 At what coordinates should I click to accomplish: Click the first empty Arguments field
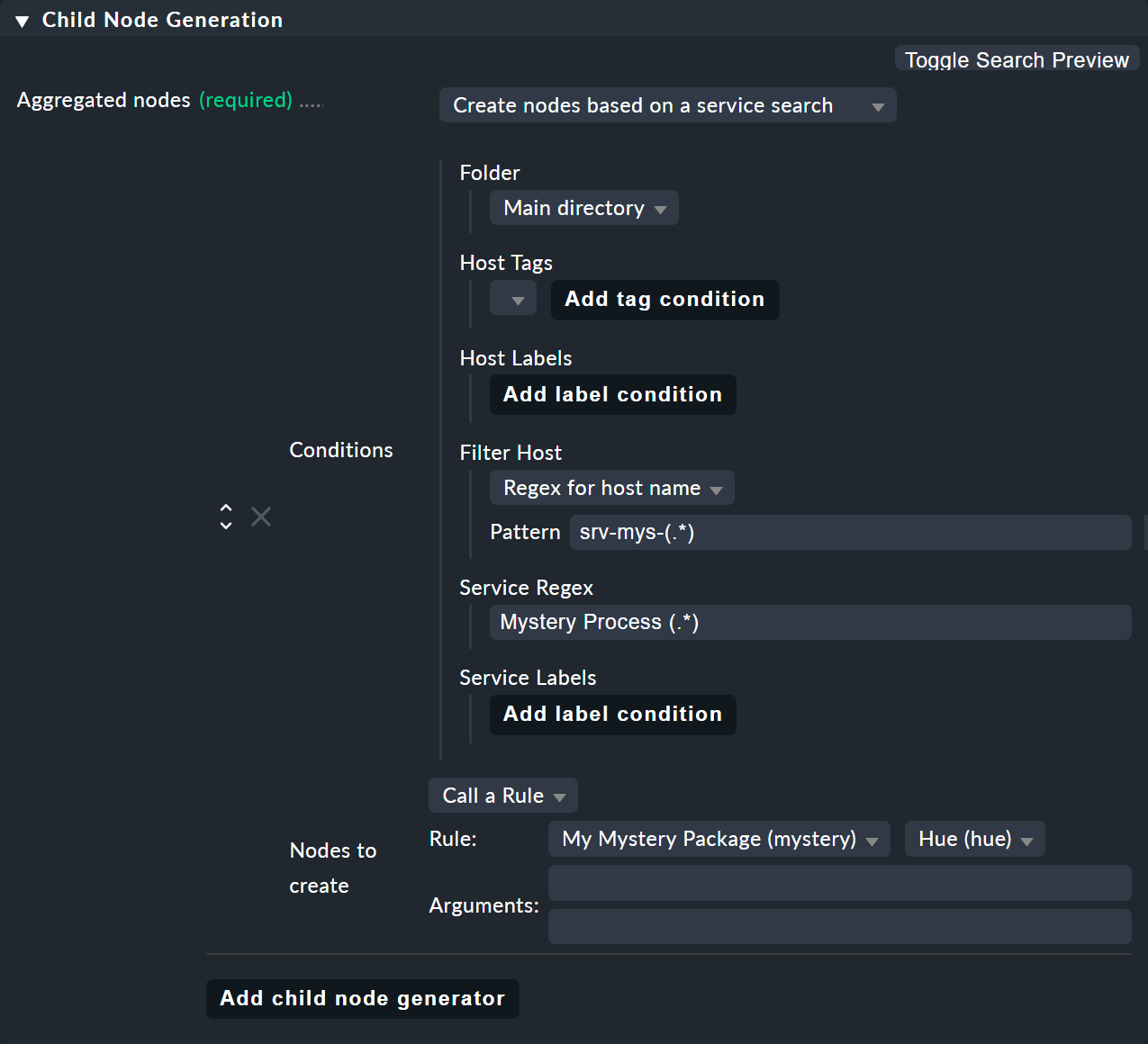[x=839, y=883]
